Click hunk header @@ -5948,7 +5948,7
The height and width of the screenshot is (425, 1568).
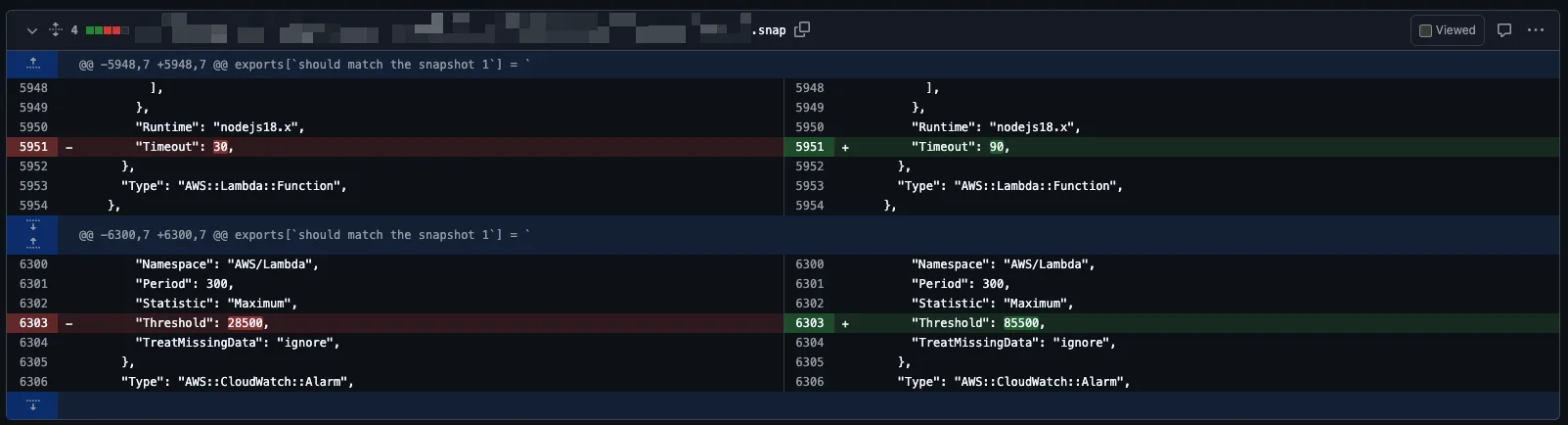pyautogui.click(x=304, y=65)
